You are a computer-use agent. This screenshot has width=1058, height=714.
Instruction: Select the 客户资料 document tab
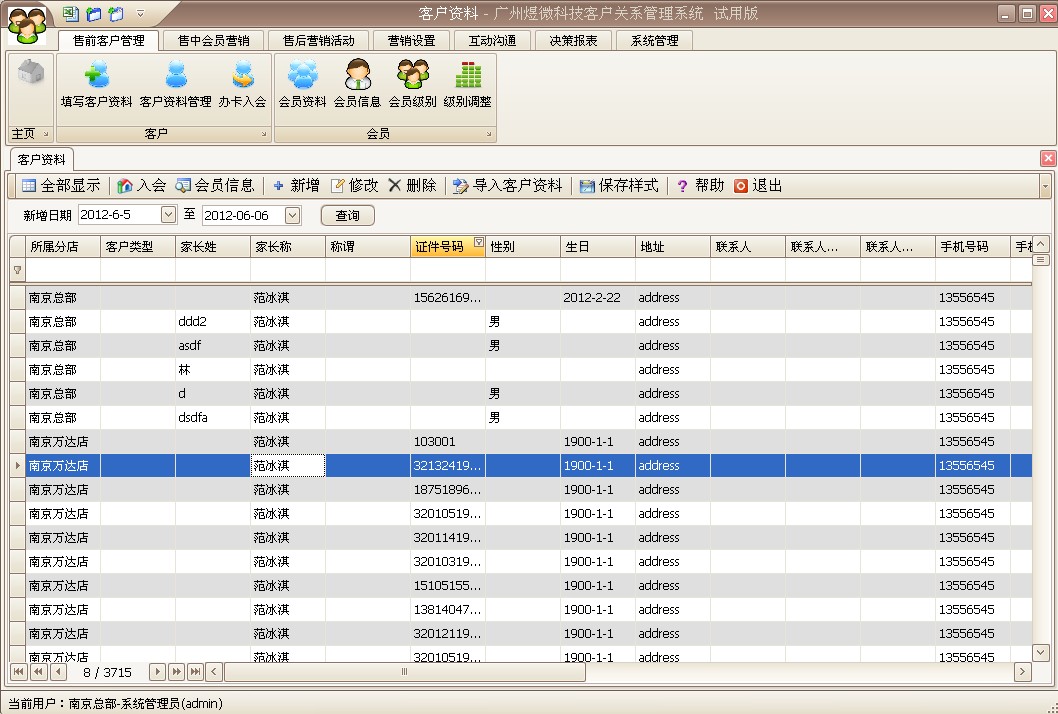[41, 160]
